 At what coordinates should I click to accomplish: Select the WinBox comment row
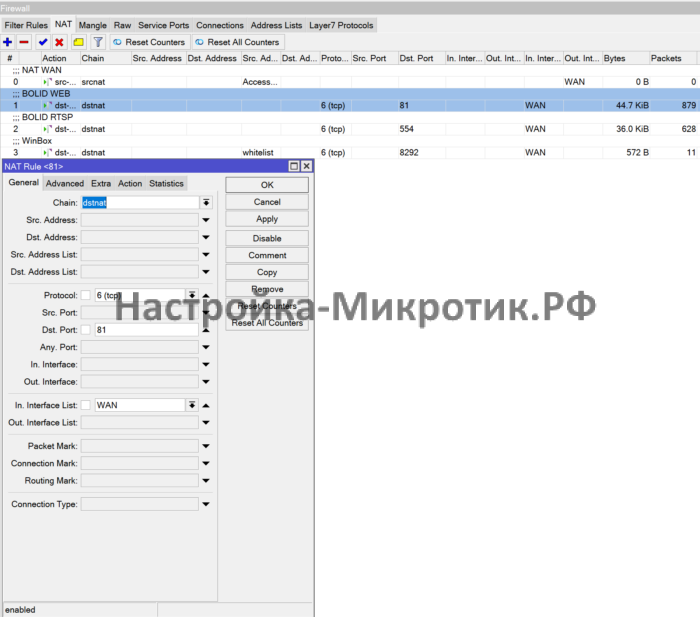pyautogui.click(x=350, y=141)
